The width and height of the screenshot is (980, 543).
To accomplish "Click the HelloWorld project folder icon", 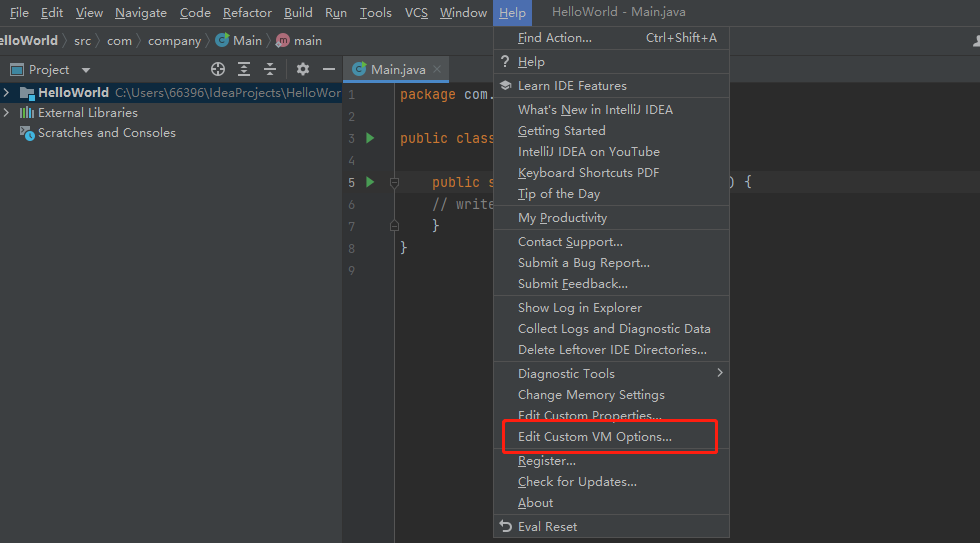I will (x=27, y=93).
